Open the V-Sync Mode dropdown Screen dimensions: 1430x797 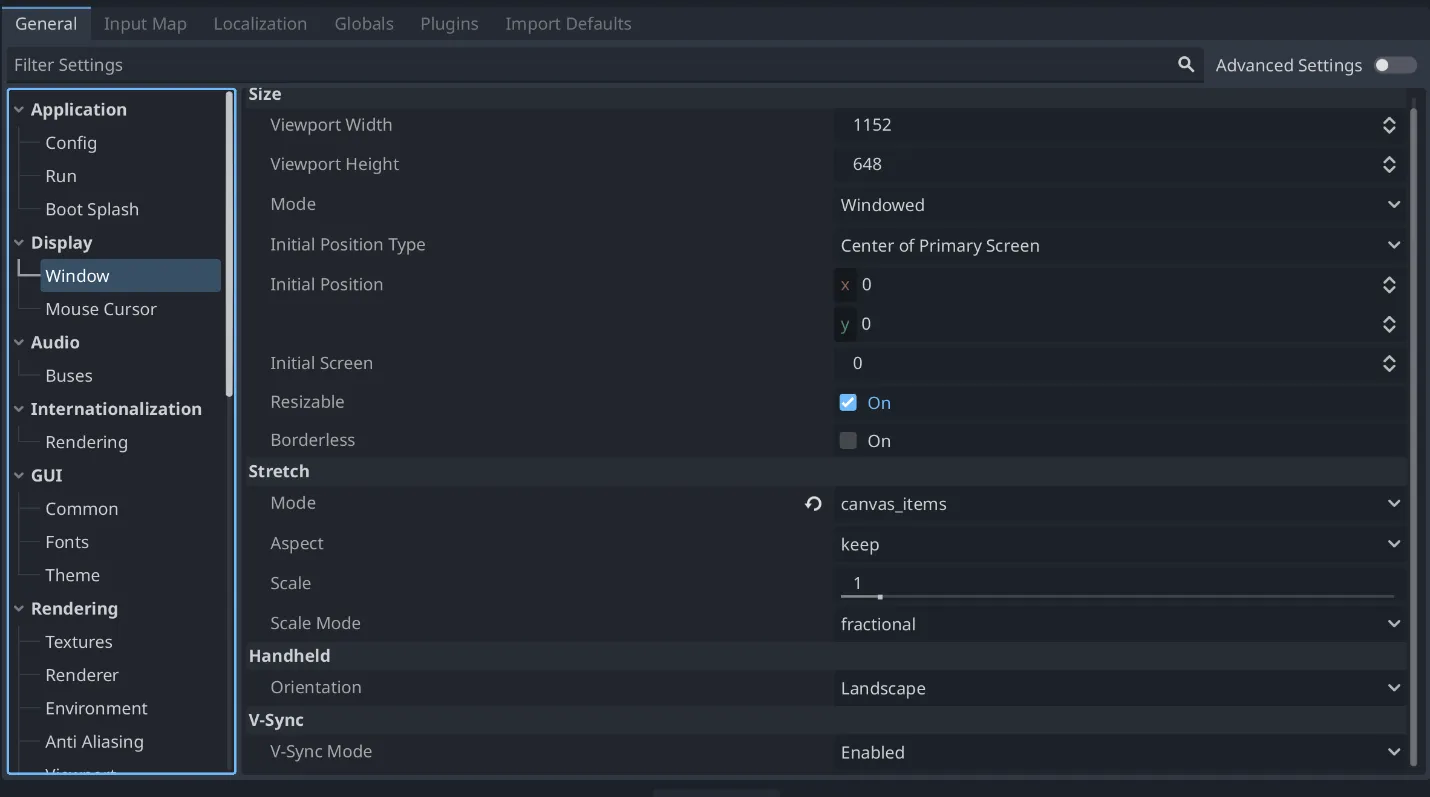point(1118,753)
